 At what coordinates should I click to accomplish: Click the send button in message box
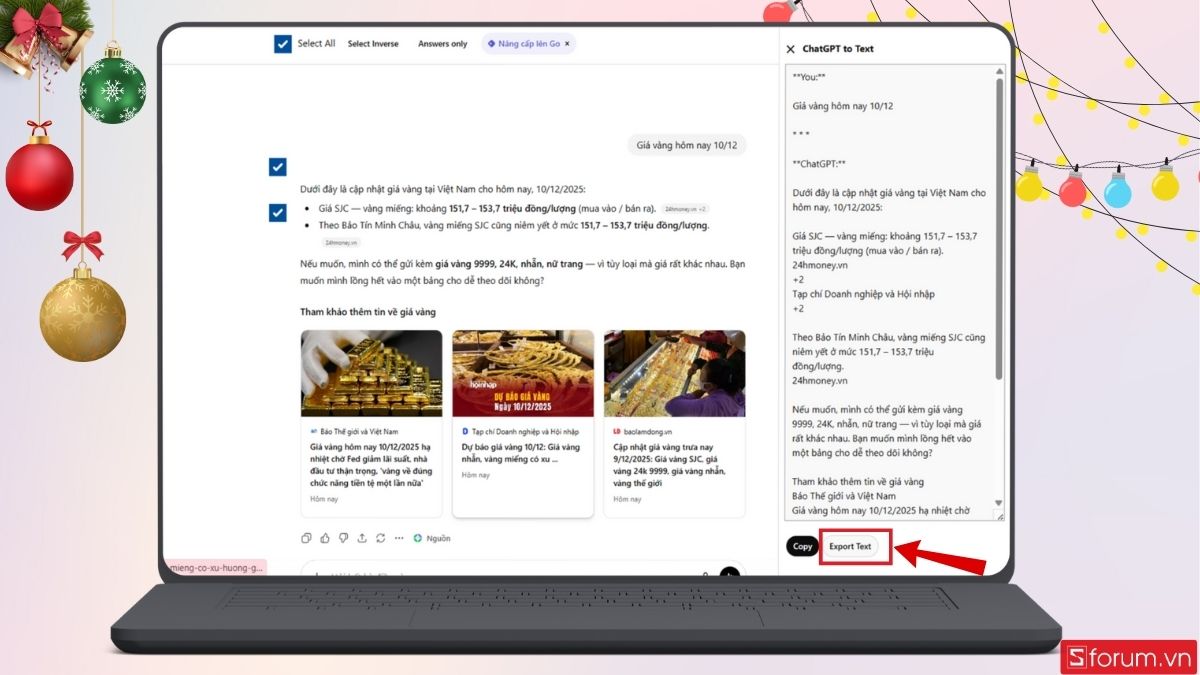(x=730, y=573)
